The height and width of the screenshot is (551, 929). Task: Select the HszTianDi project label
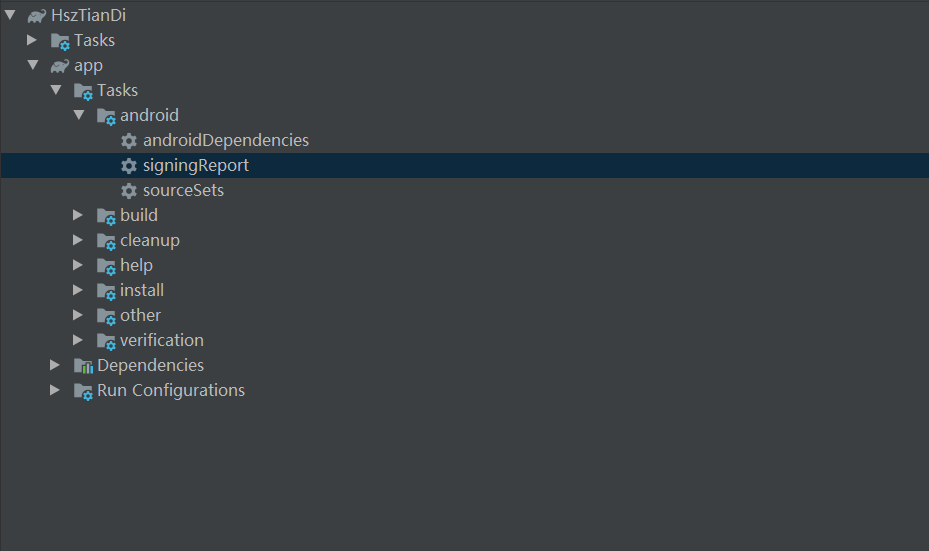coord(88,15)
